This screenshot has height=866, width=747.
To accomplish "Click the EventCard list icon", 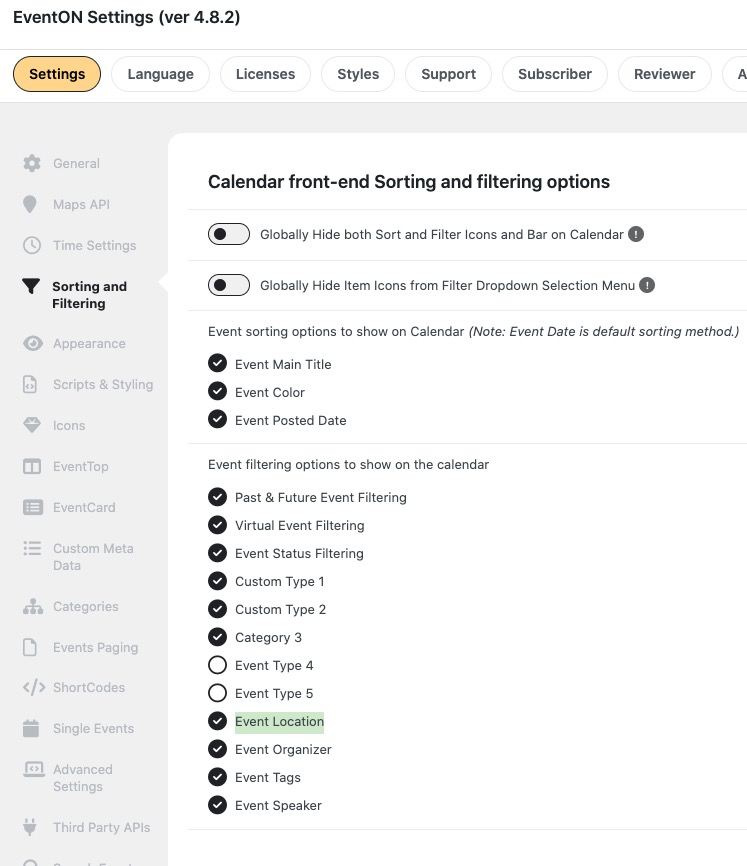I will 33,507.
